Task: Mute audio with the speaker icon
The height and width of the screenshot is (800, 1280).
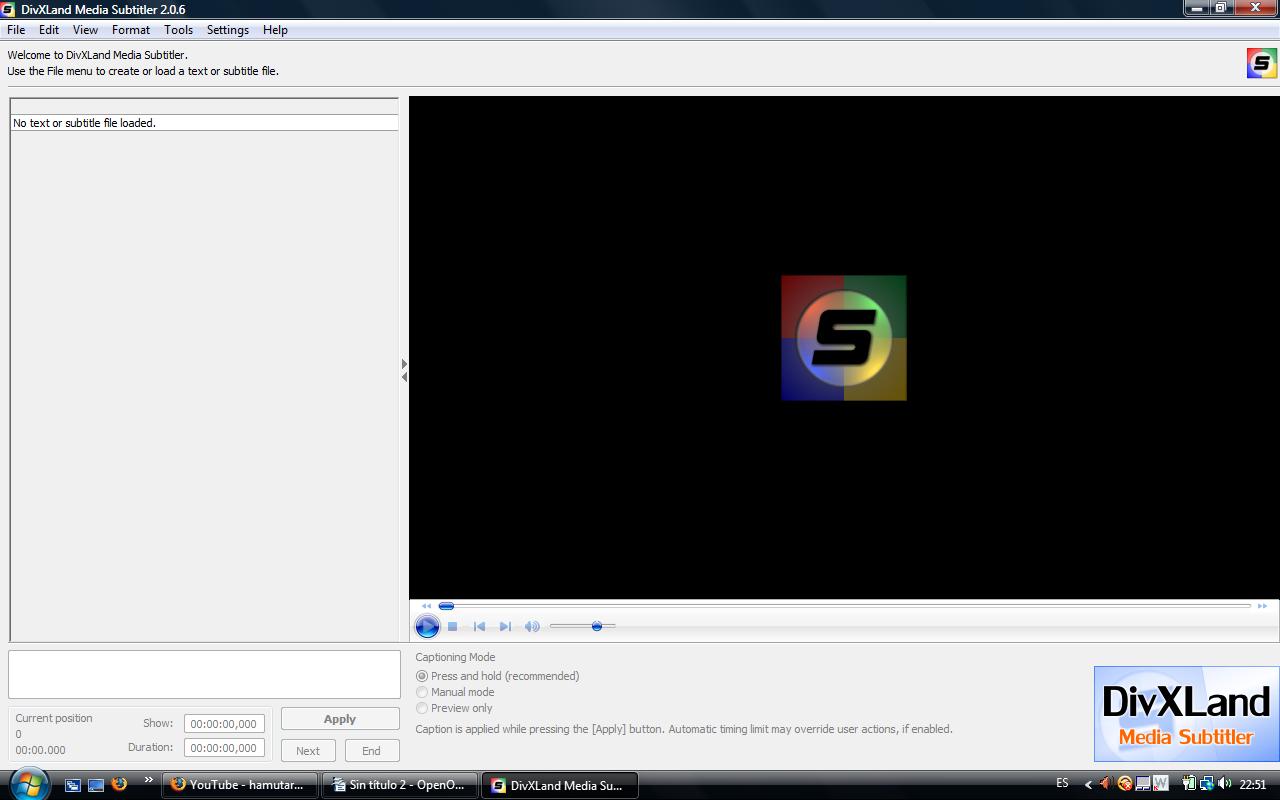Action: click(532, 626)
